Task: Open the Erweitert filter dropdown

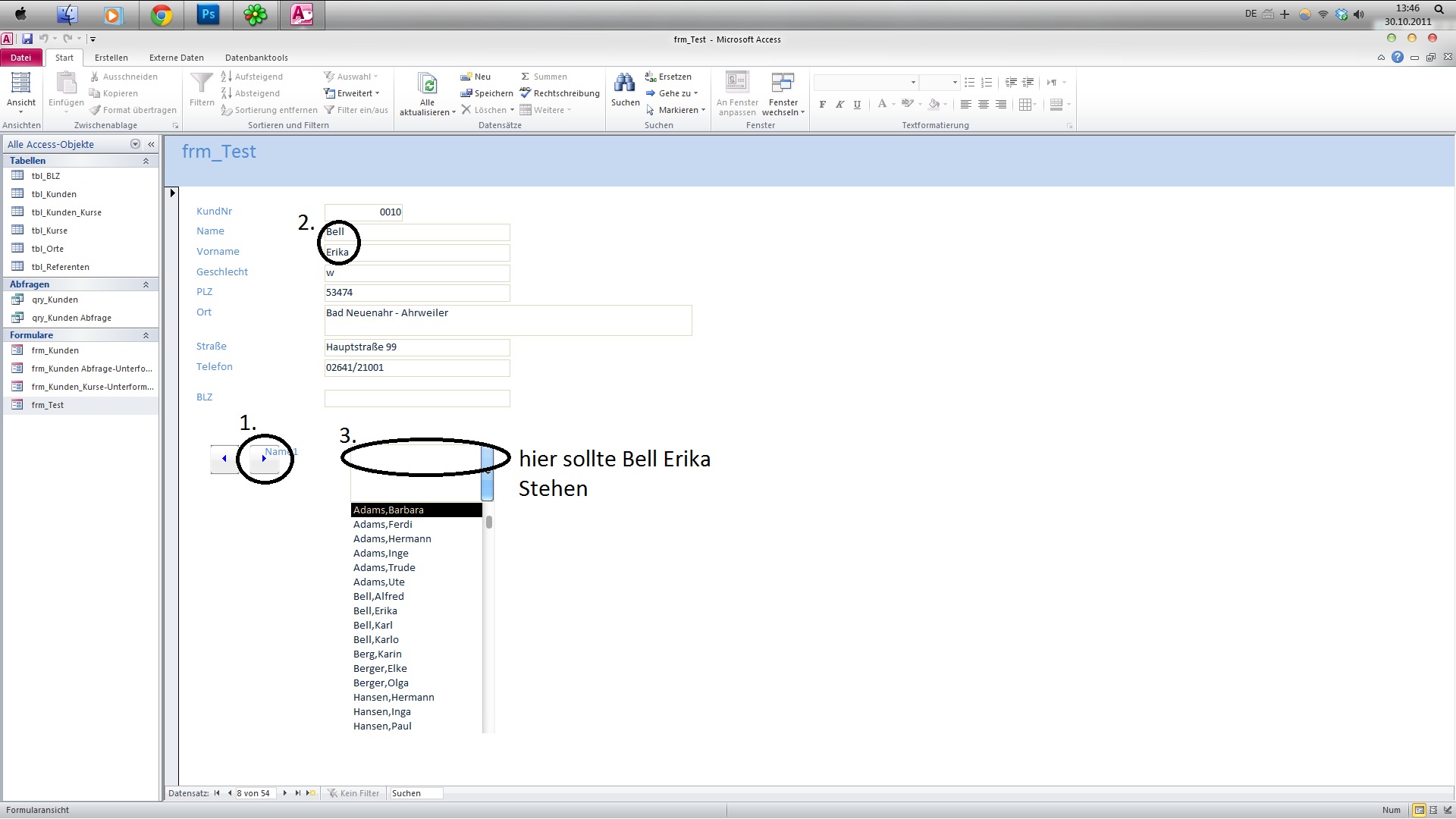Action: coord(352,93)
